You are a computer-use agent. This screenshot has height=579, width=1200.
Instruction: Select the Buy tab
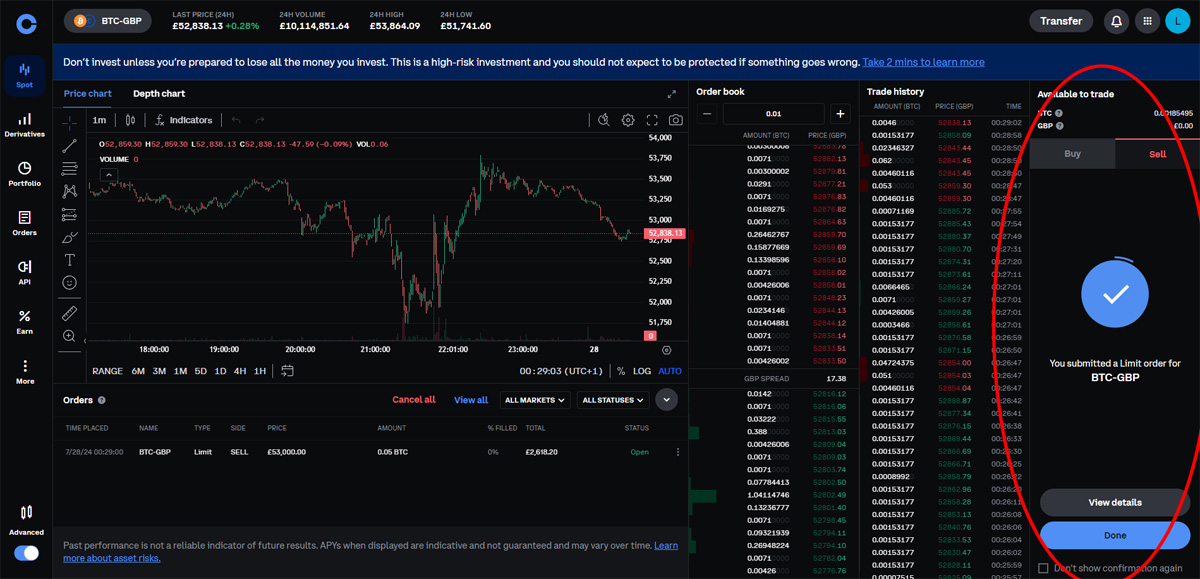[x=1072, y=154]
